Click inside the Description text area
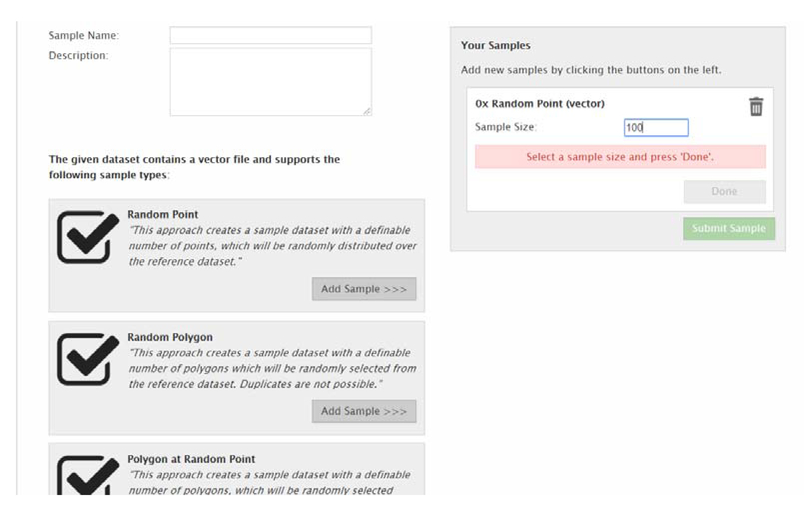804x510 pixels. (x=271, y=82)
